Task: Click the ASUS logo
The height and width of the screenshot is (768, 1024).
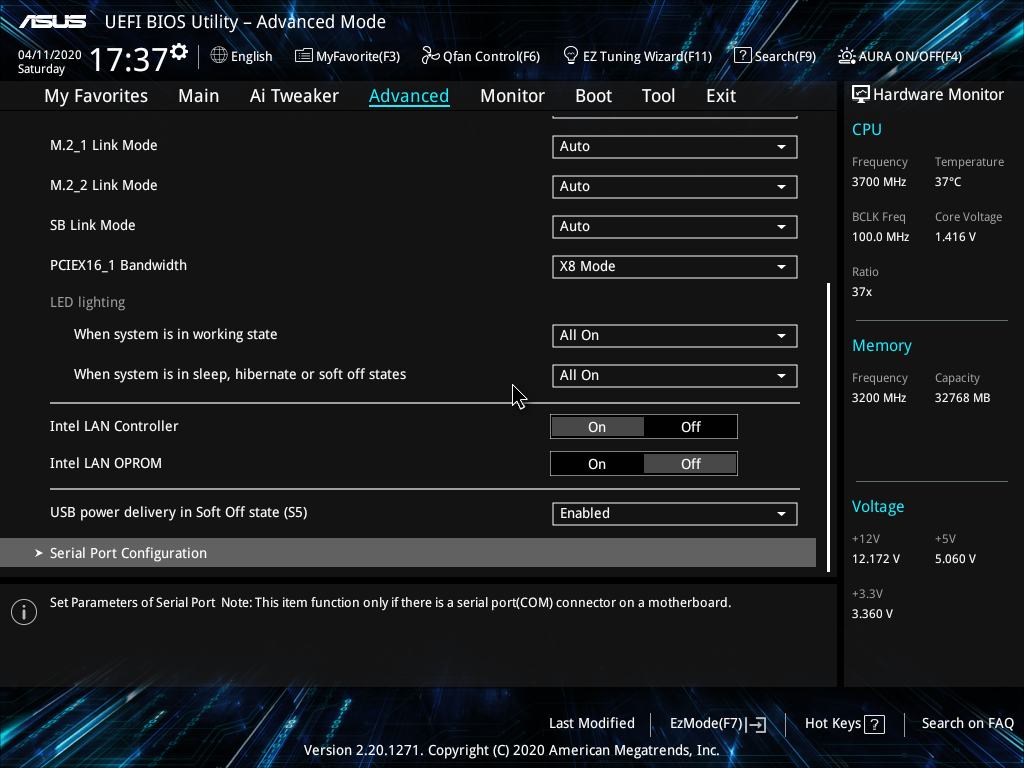Action: click(x=52, y=22)
